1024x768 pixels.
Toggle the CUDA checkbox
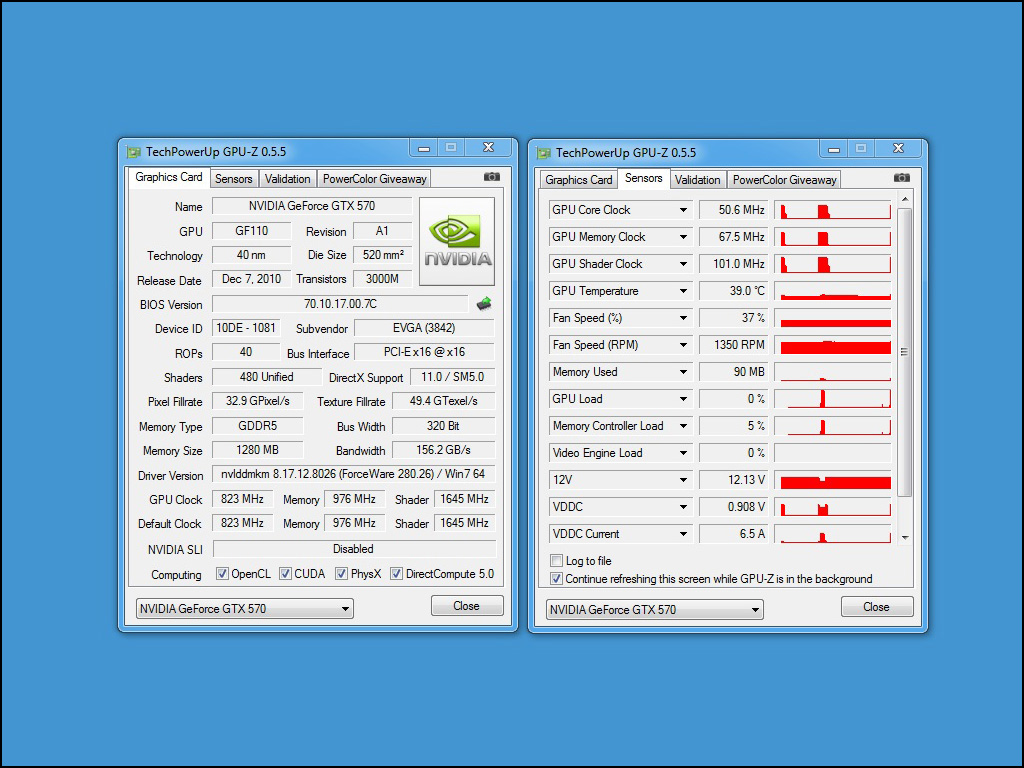coord(285,573)
